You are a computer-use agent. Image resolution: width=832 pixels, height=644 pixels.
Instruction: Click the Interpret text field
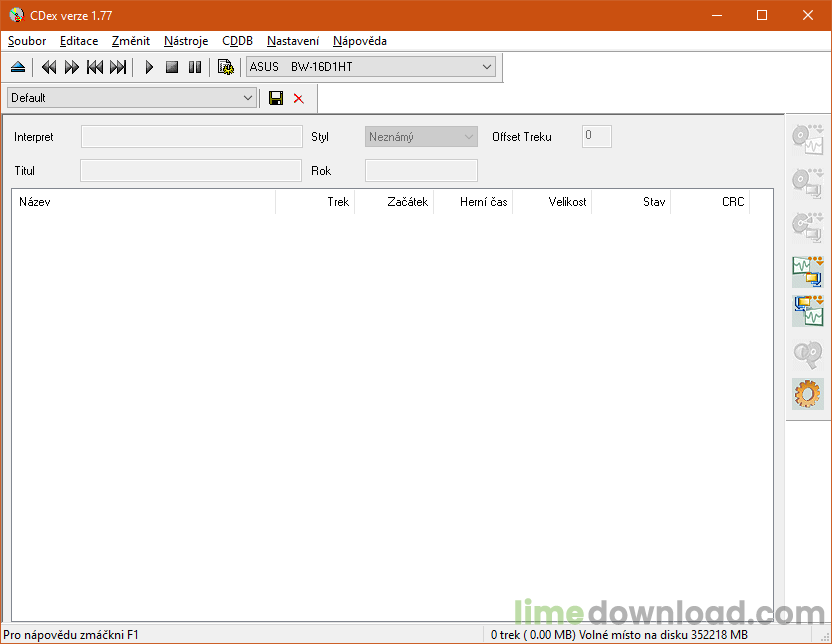click(x=192, y=137)
